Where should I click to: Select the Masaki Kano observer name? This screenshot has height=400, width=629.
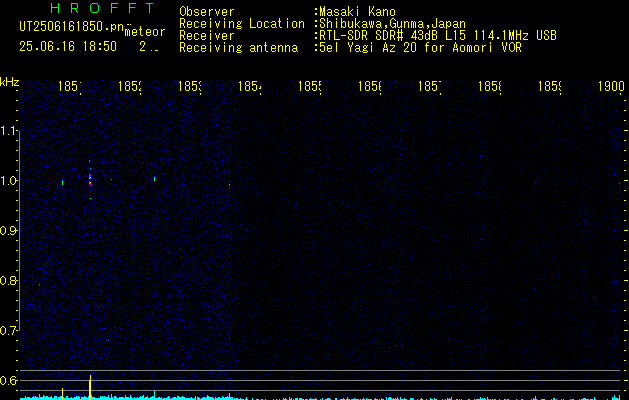point(357,12)
